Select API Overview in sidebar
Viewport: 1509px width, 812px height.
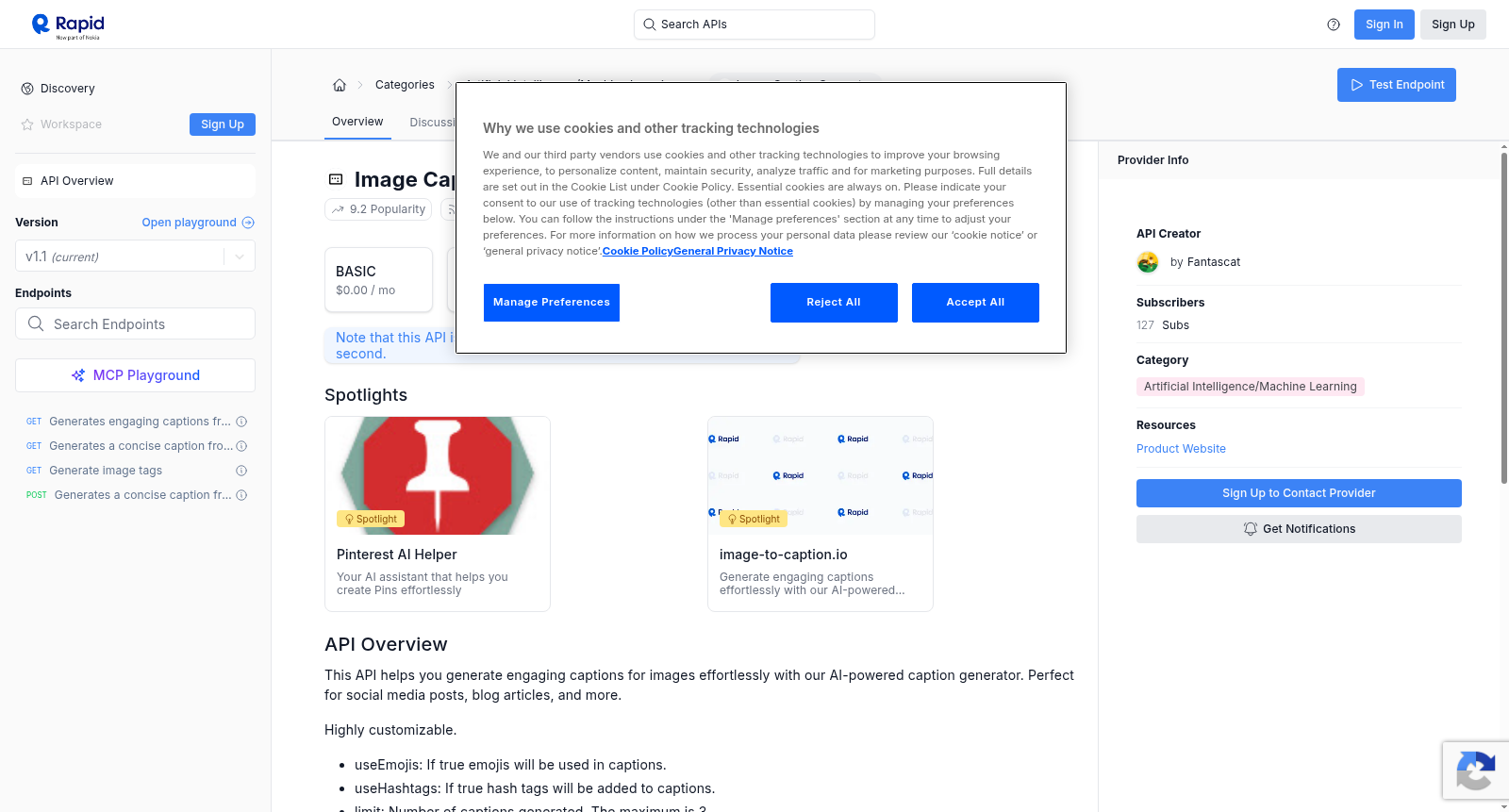pos(135,181)
